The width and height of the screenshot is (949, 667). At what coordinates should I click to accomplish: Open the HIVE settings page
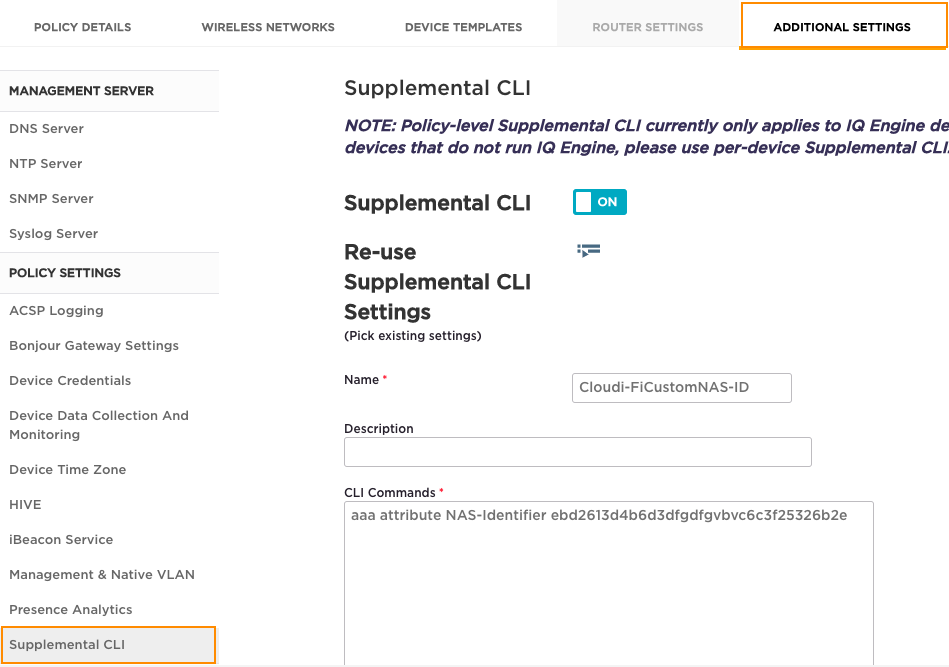coord(25,504)
